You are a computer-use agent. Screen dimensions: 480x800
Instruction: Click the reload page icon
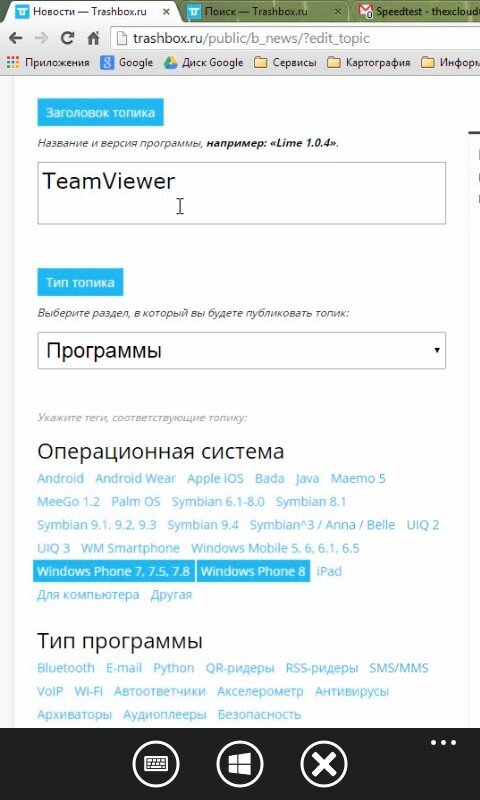[x=67, y=38]
